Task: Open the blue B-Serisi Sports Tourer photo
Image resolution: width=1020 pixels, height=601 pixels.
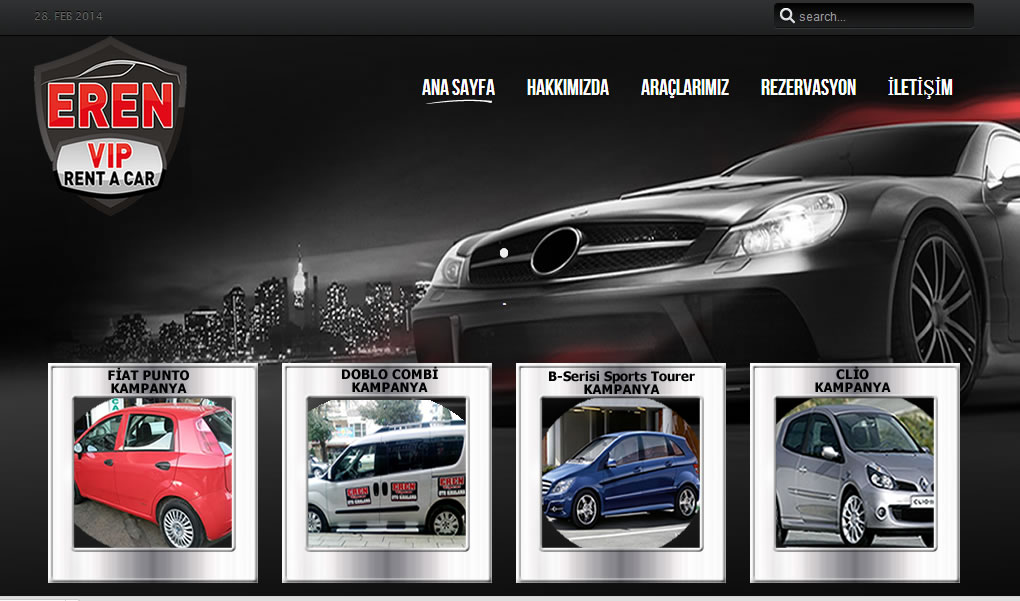Action: point(621,473)
